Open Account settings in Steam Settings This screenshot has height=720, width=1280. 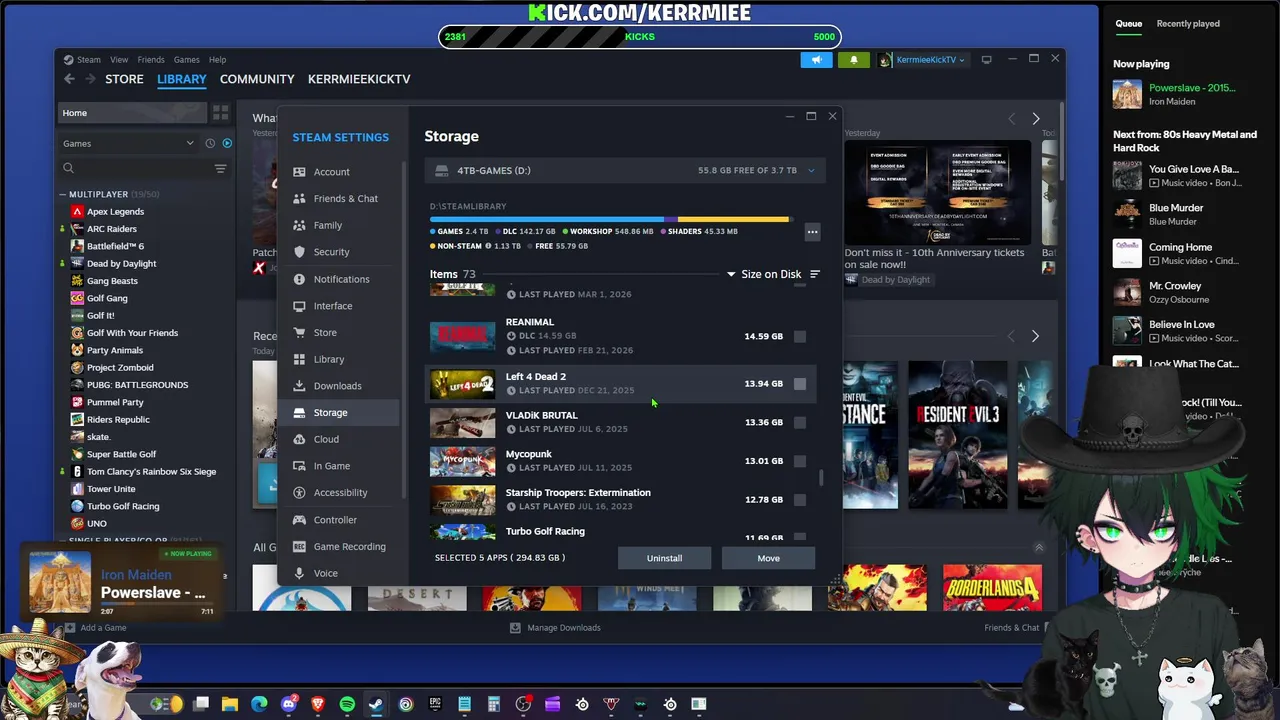pyautogui.click(x=342, y=172)
